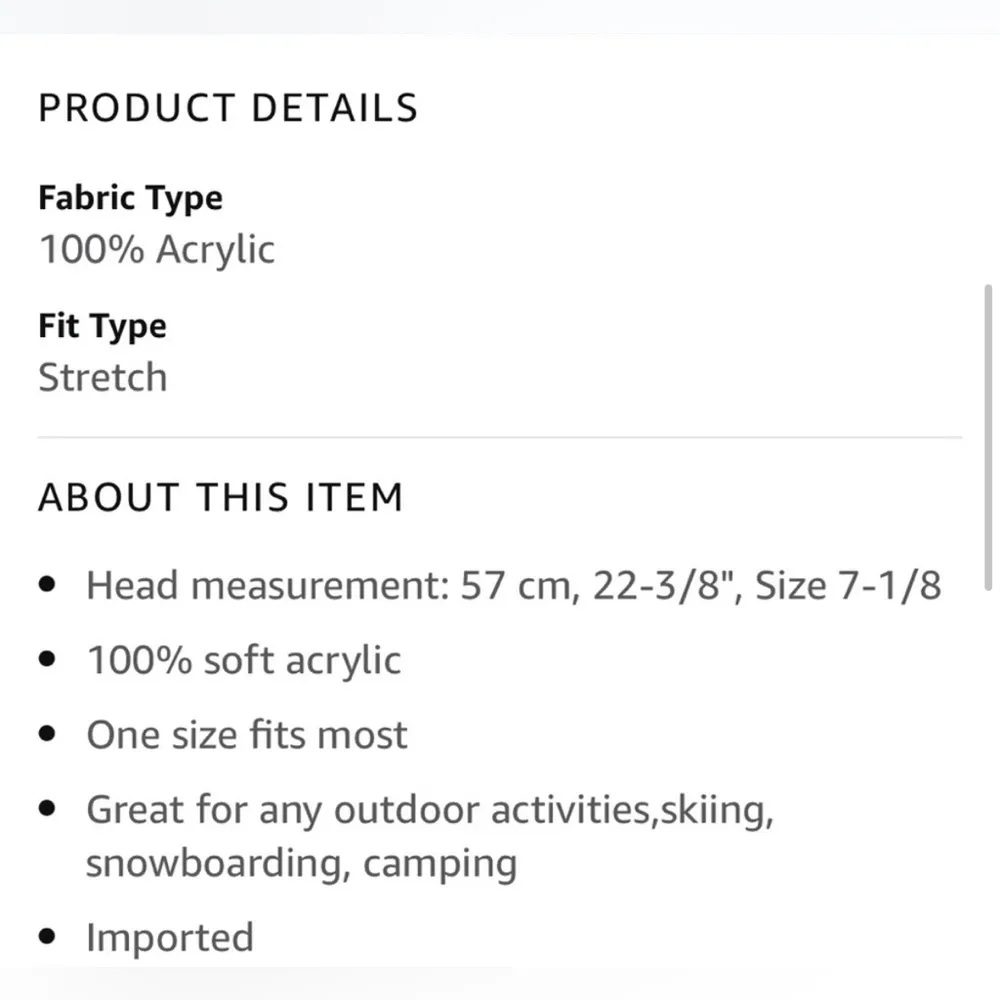Click the bullet dot before Head measurement
1000x1000 pixels.
[x=48, y=584]
